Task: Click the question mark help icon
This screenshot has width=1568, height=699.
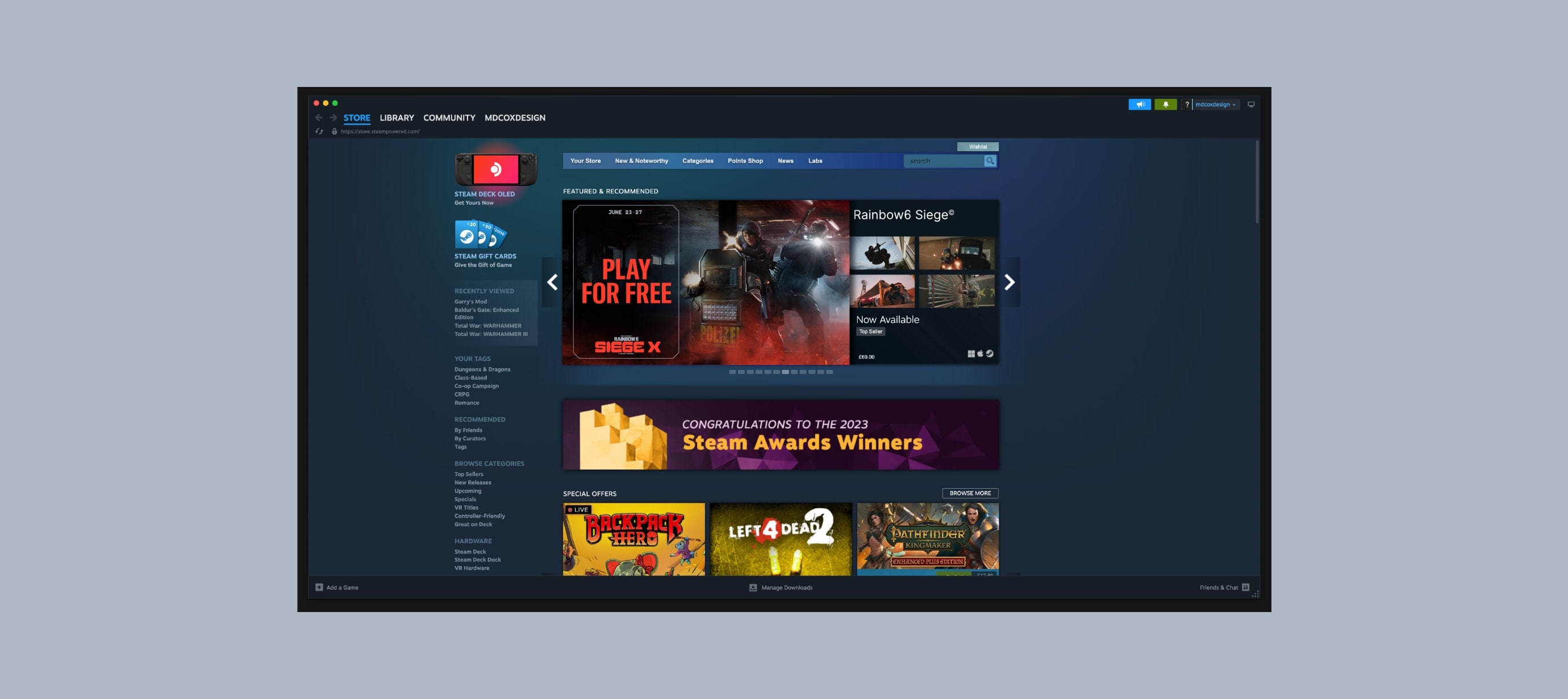Action: [1186, 105]
